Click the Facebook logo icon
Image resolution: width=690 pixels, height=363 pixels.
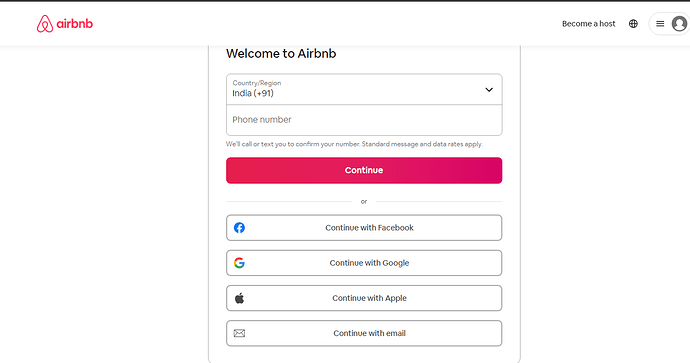[x=239, y=227]
